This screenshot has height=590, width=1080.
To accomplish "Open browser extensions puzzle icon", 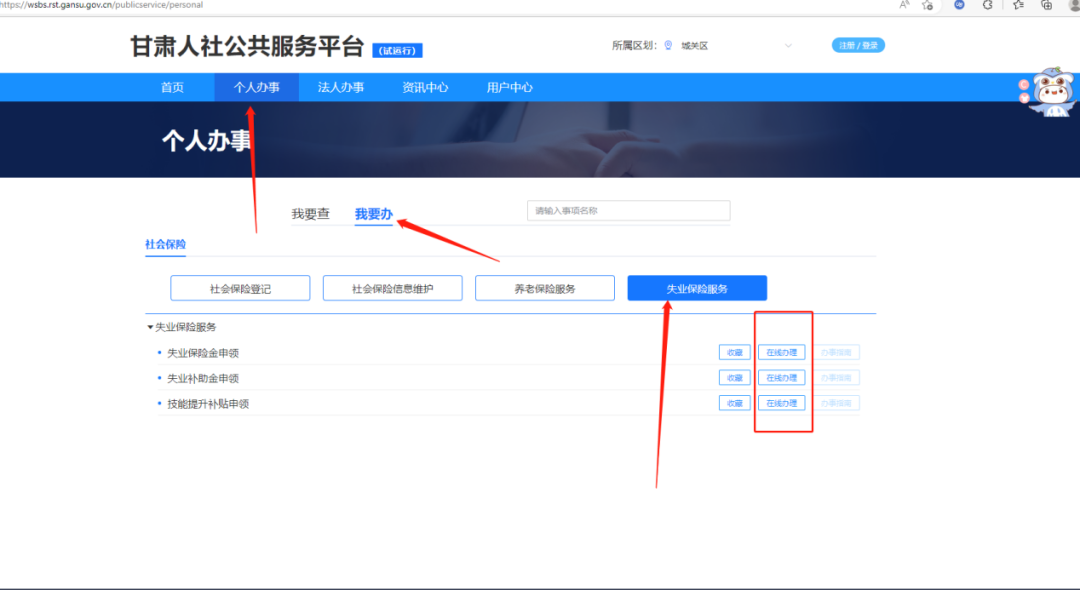I will pos(988,5).
